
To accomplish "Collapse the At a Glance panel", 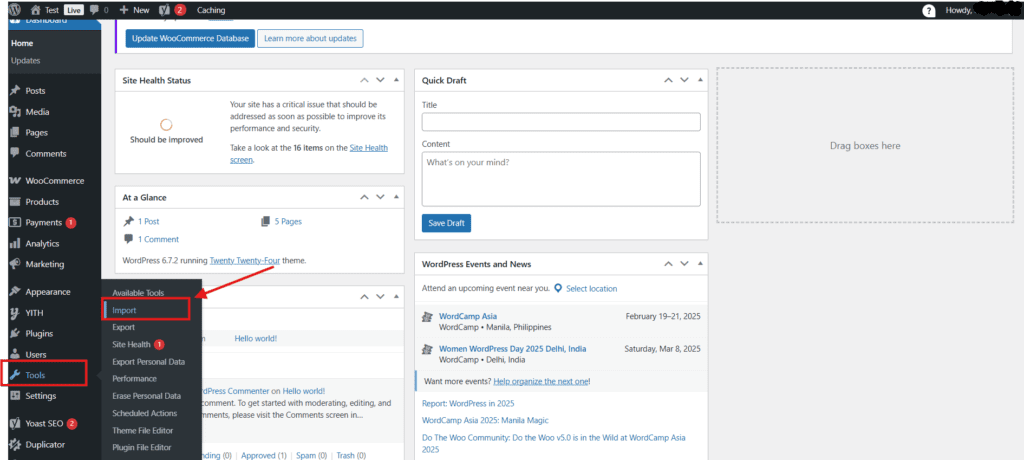I will [x=396, y=197].
